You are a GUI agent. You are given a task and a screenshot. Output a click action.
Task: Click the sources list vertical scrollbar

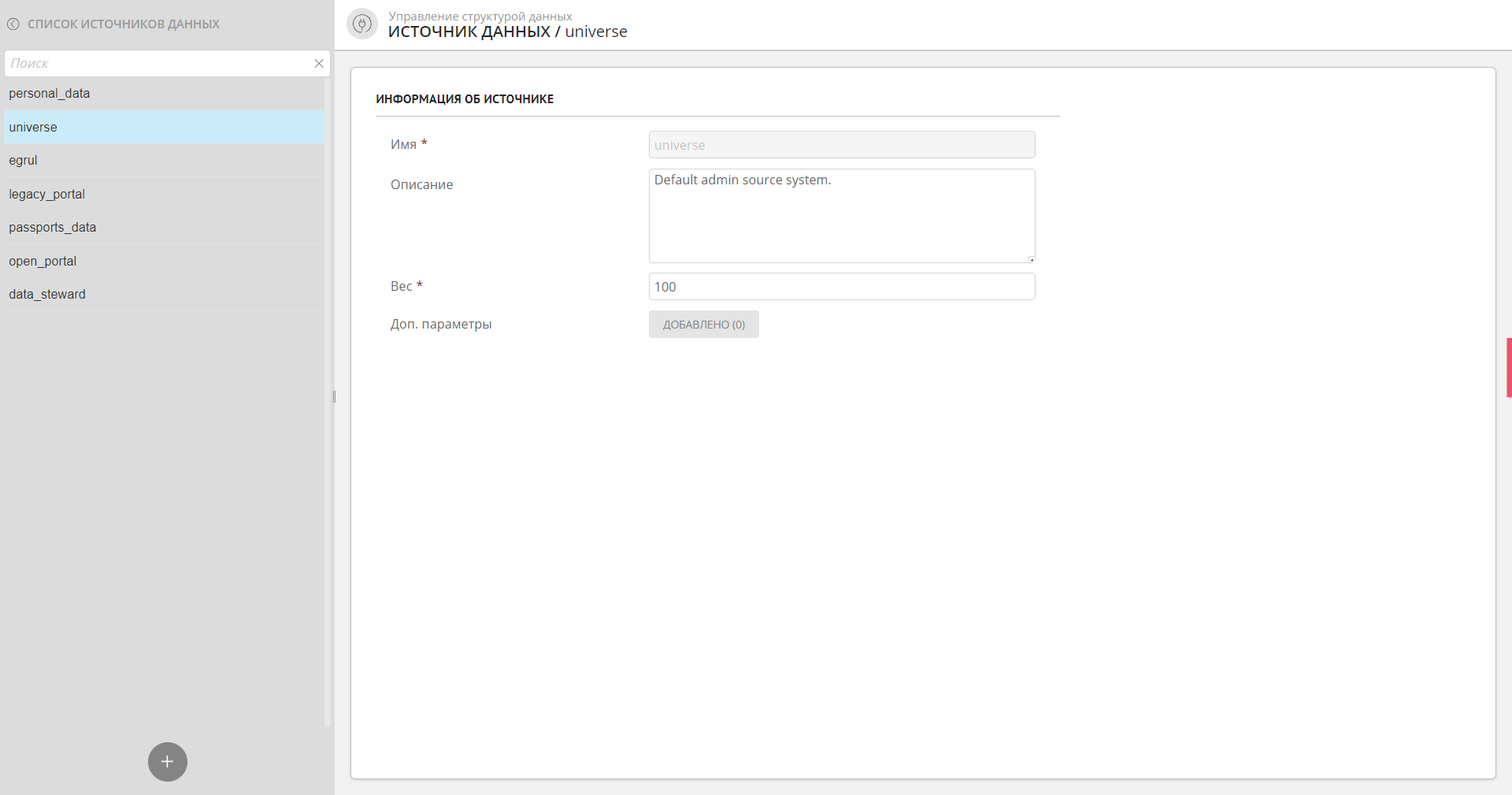[x=328, y=402]
